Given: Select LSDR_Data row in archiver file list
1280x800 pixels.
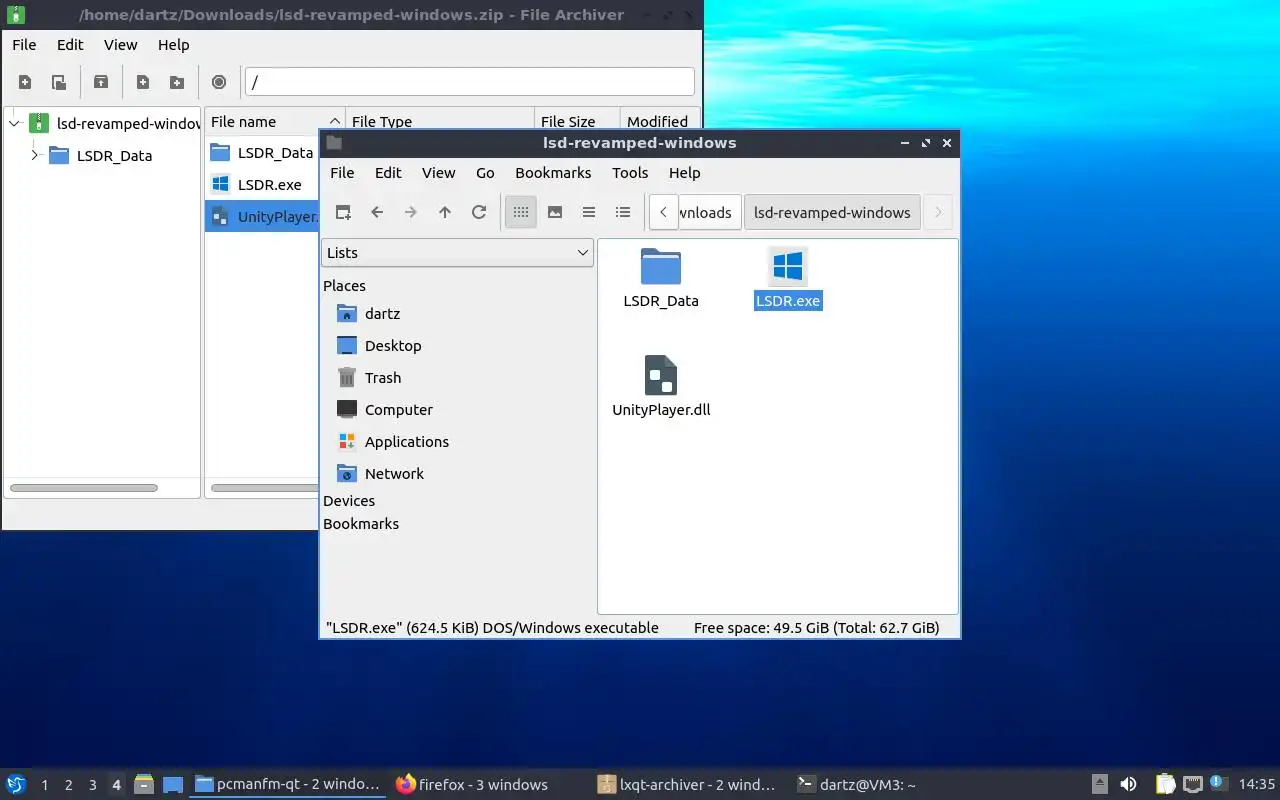Looking at the screenshot, I should (x=262, y=153).
